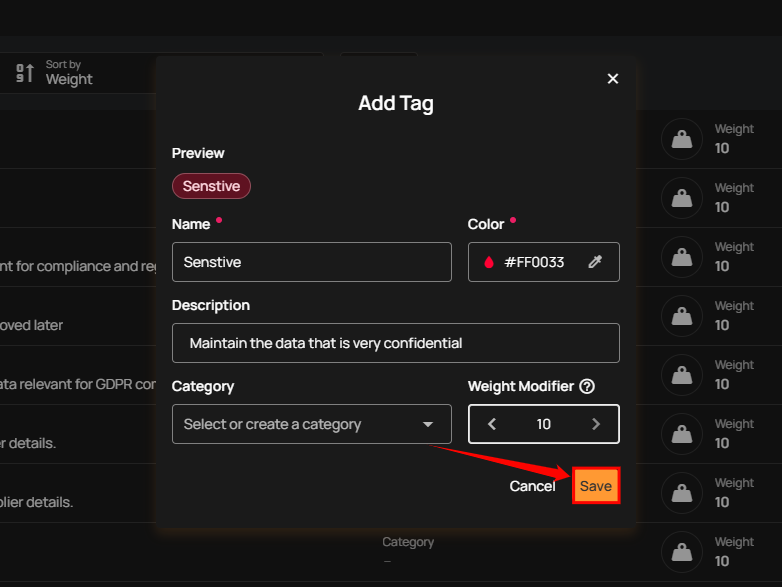Viewport: 782px width, 587px height.
Task: Click the Name field containing Senstive
Action: coord(312,262)
